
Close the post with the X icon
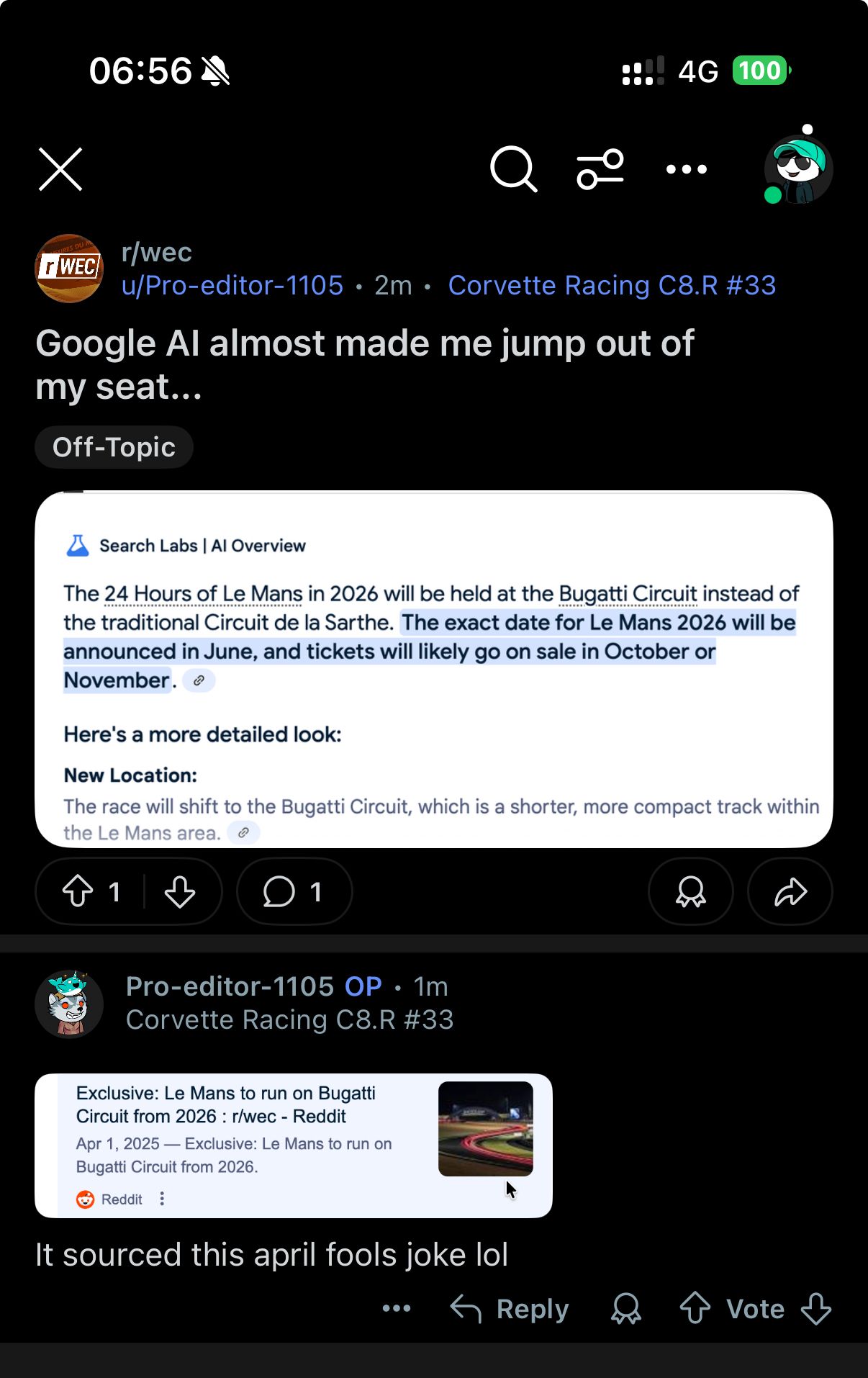coord(60,169)
